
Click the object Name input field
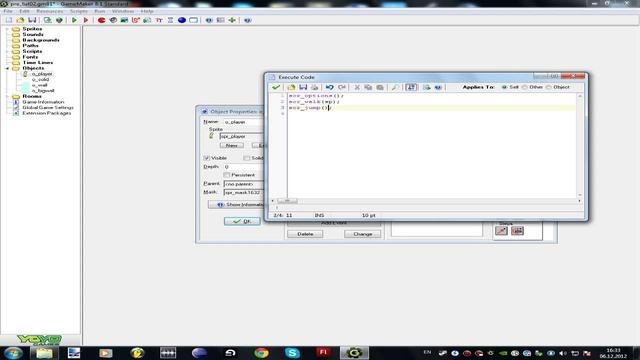coord(244,122)
